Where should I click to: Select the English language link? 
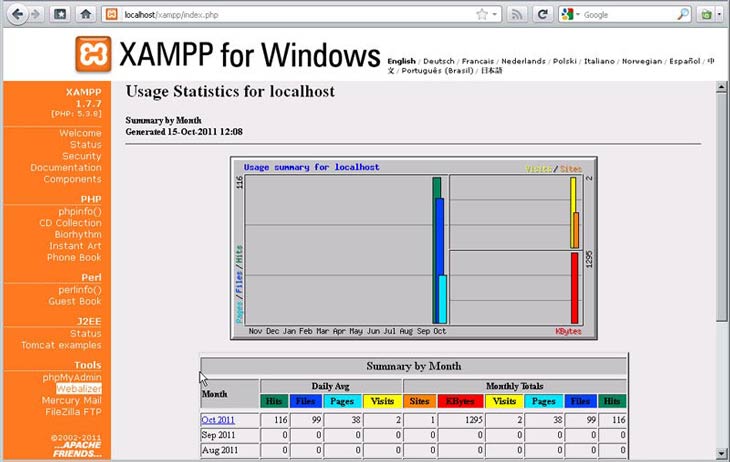(x=401, y=61)
